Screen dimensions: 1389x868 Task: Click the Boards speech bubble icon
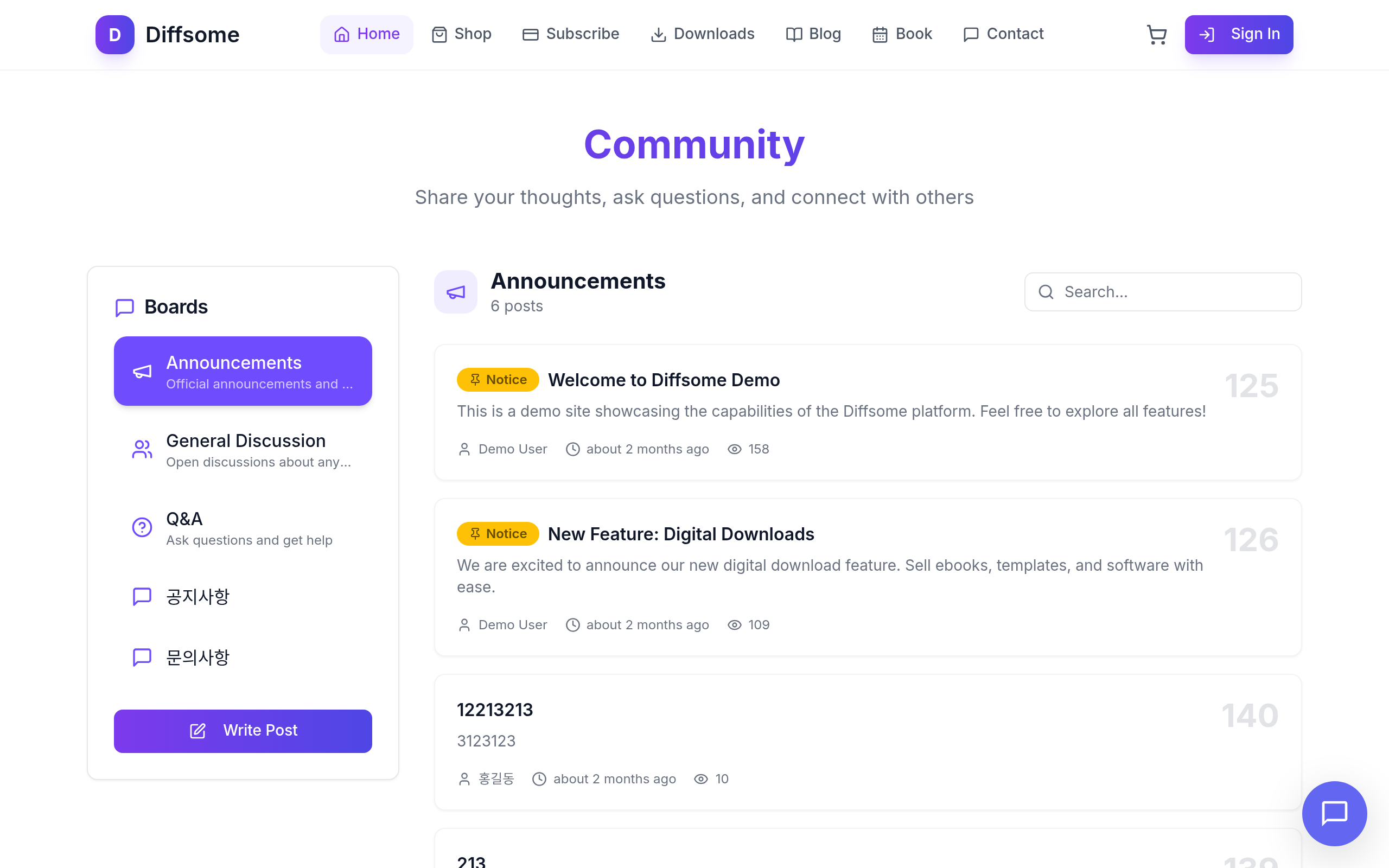tap(125, 307)
